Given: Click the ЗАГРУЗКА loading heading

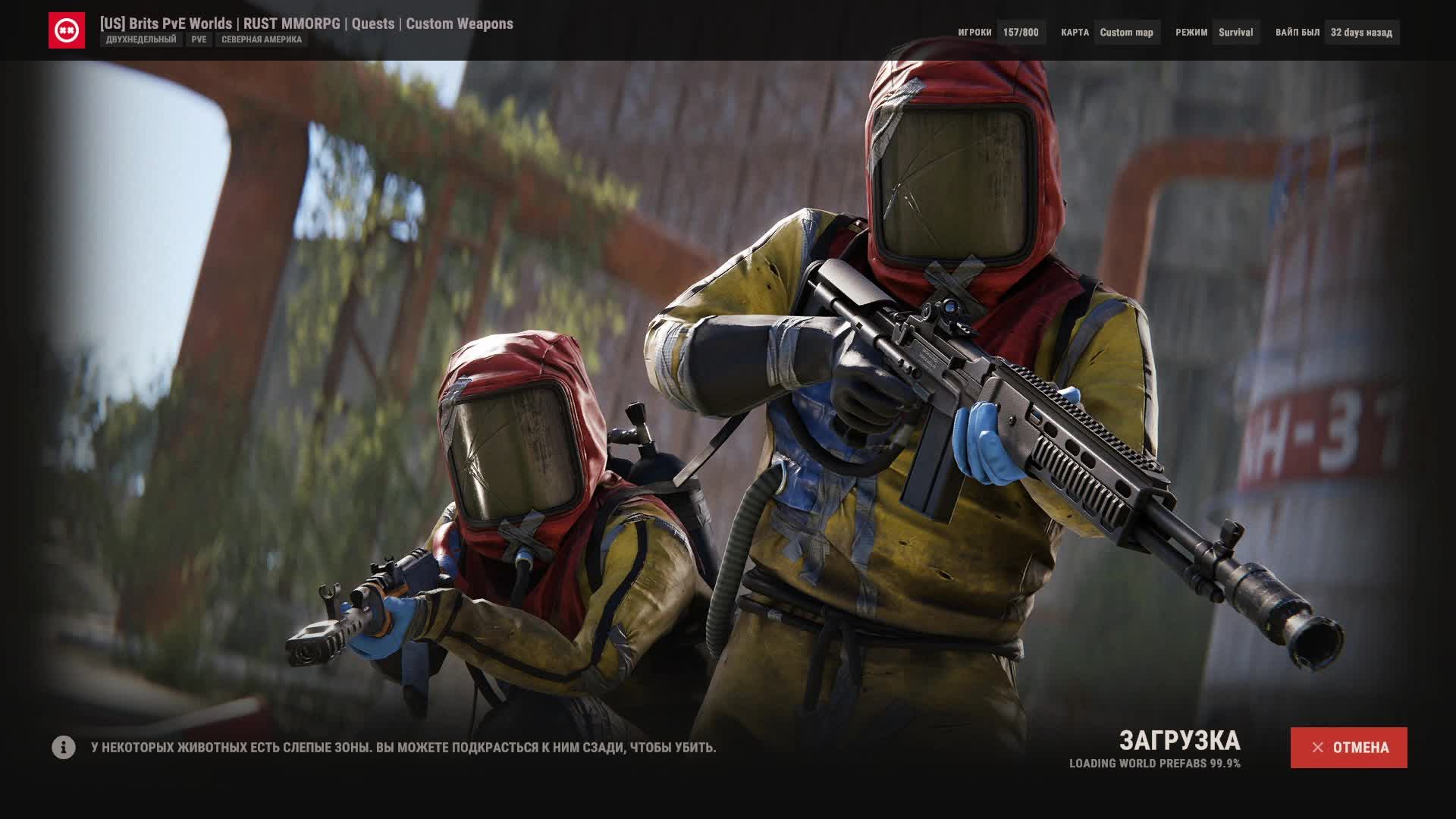Looking at the screenshot, I should 1180,740.
